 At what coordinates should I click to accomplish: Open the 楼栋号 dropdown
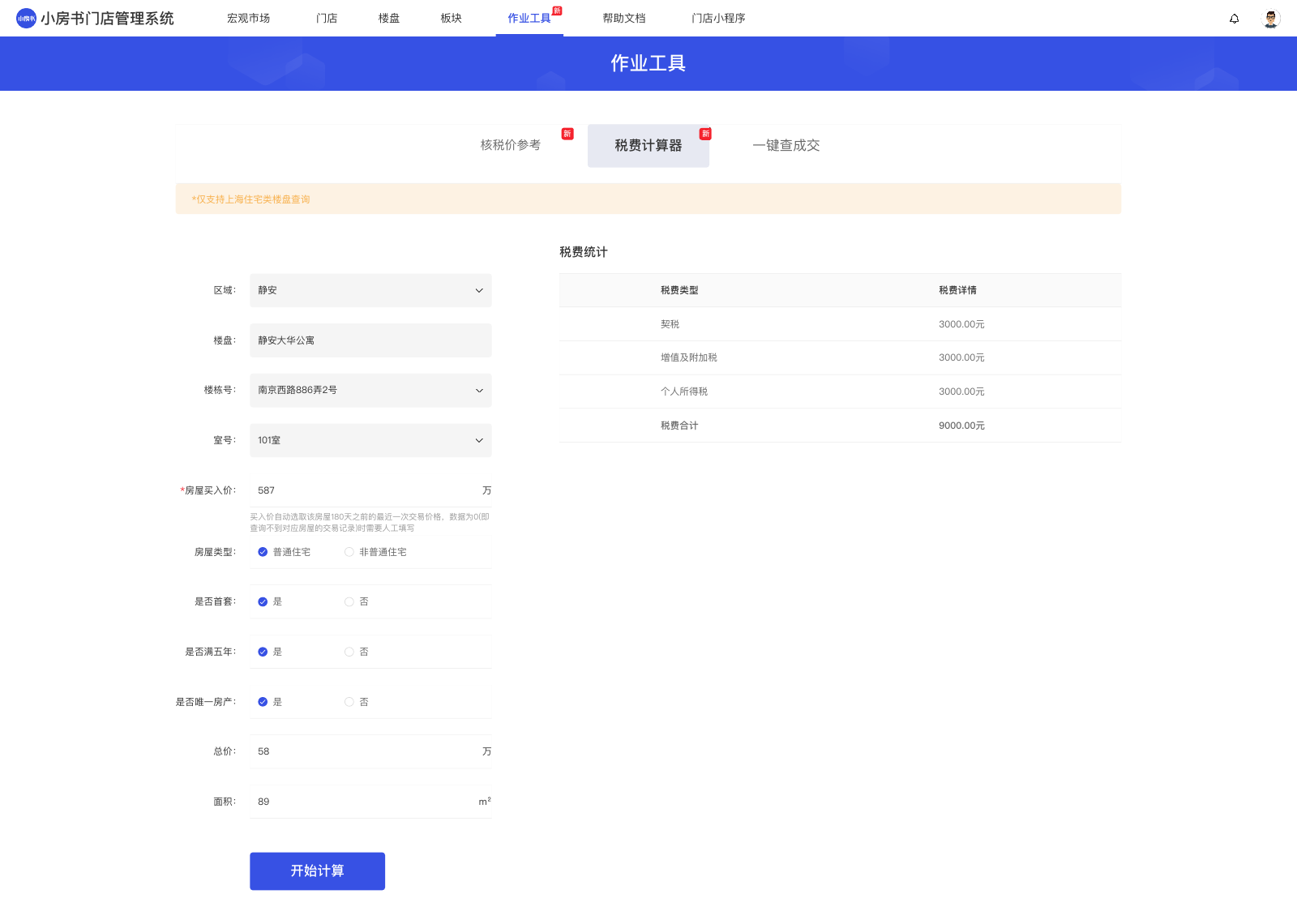(x=370, y=390)
